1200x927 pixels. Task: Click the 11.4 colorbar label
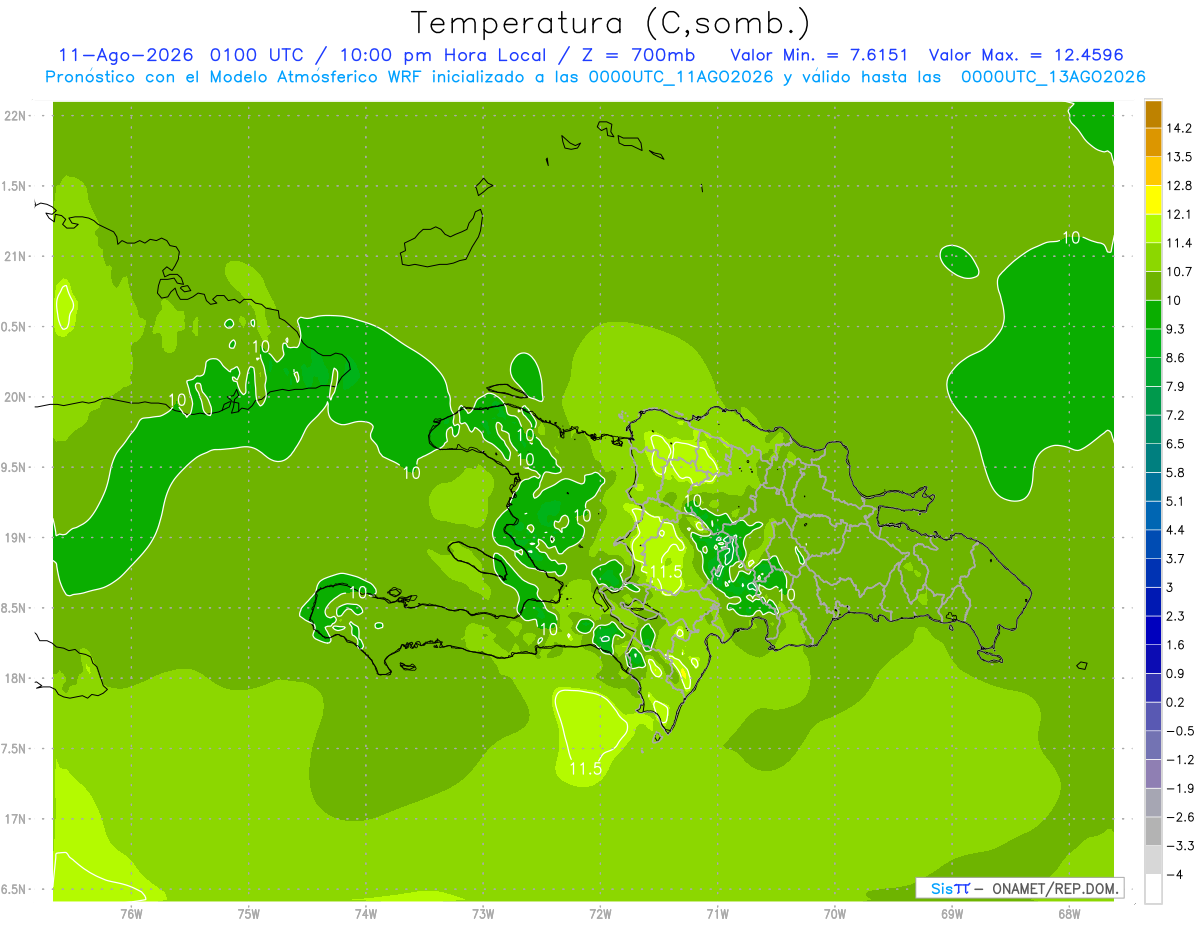(1178, 243)
